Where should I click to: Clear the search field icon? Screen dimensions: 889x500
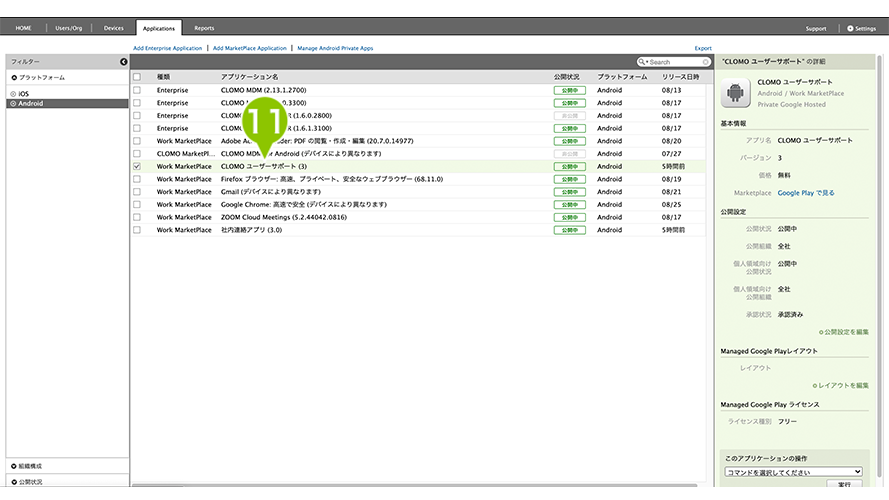tap(705, 62)
